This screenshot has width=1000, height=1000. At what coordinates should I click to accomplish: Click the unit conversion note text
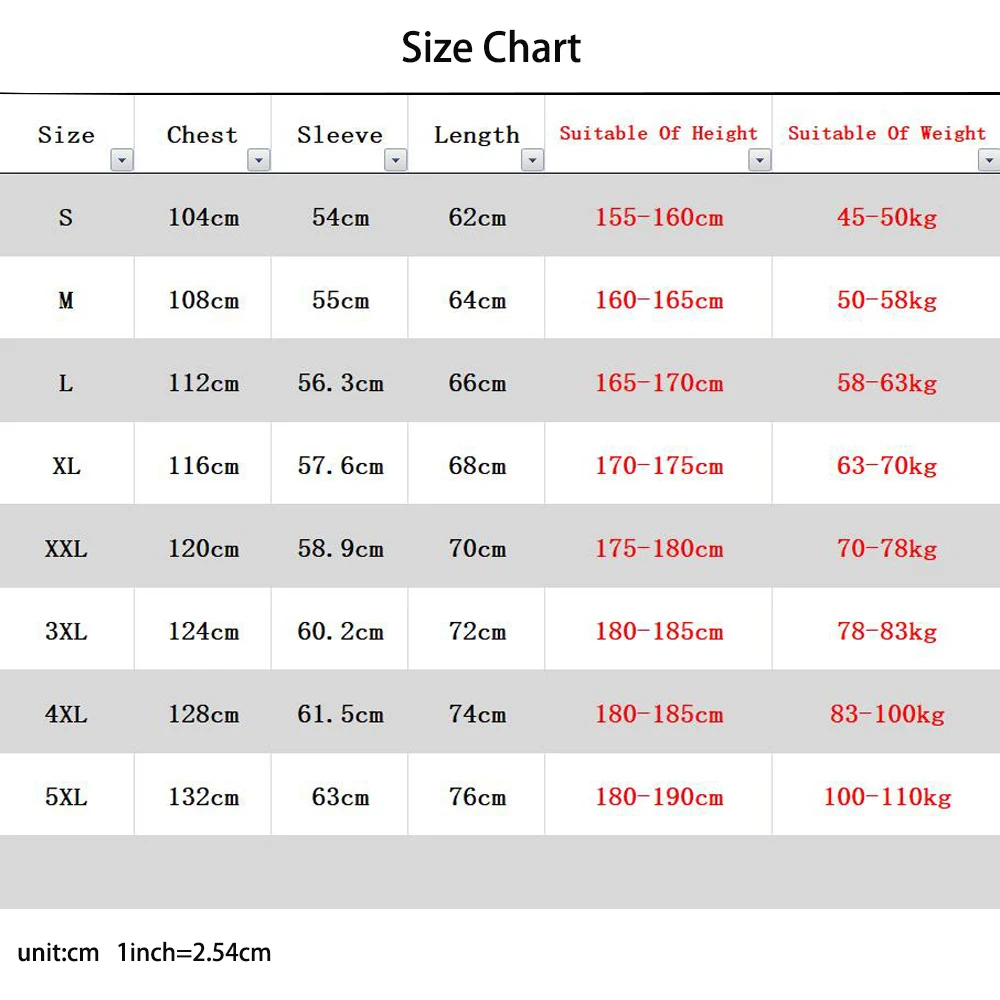[144, 952]
